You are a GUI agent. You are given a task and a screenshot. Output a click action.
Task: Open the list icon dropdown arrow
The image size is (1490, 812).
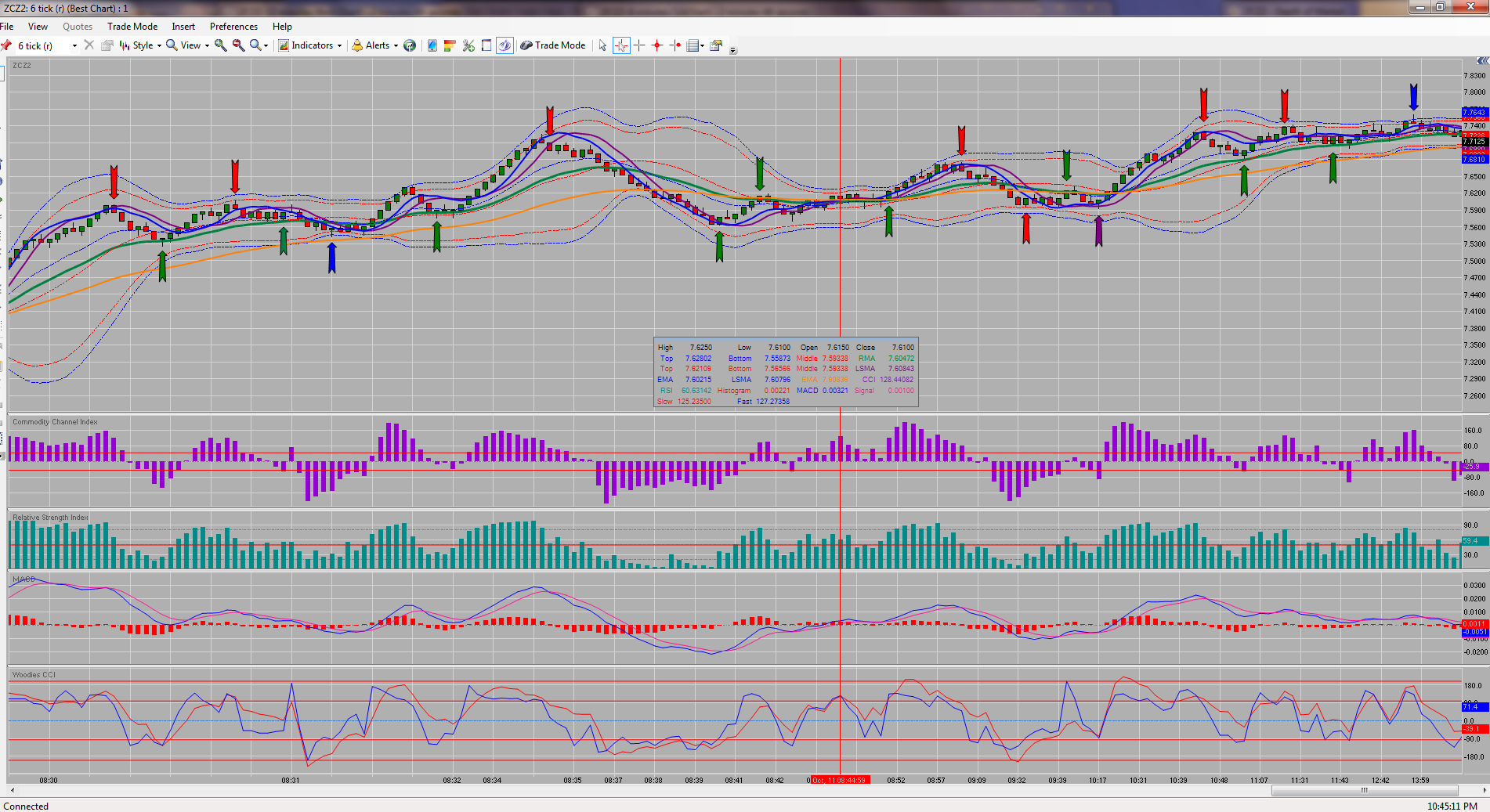702,45
